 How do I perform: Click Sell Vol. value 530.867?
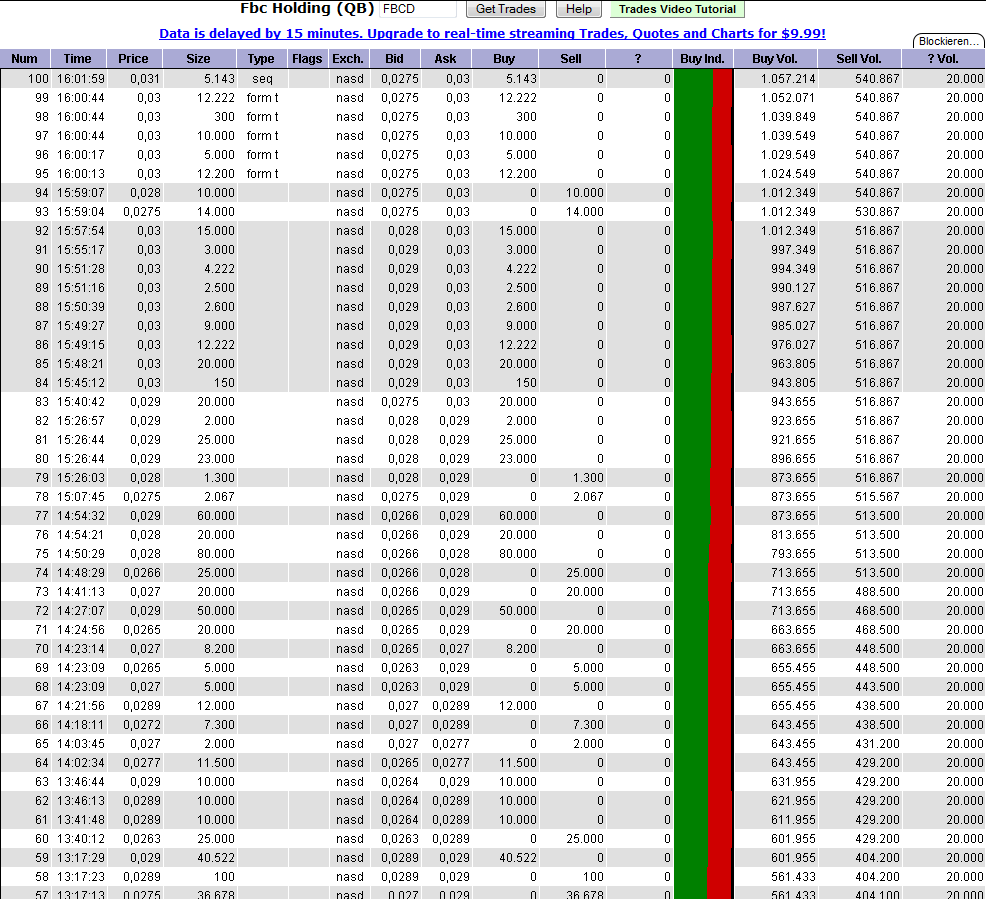coord(877,211)
